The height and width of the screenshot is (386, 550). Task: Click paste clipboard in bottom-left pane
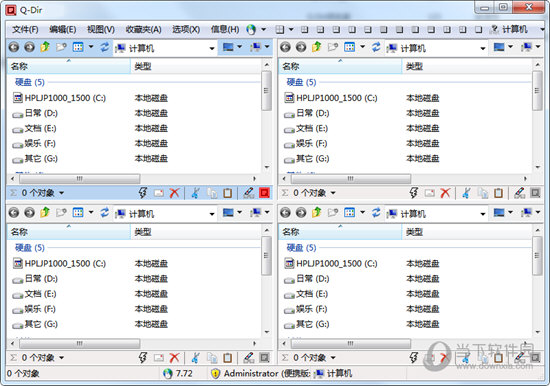(x=228, y=358)
